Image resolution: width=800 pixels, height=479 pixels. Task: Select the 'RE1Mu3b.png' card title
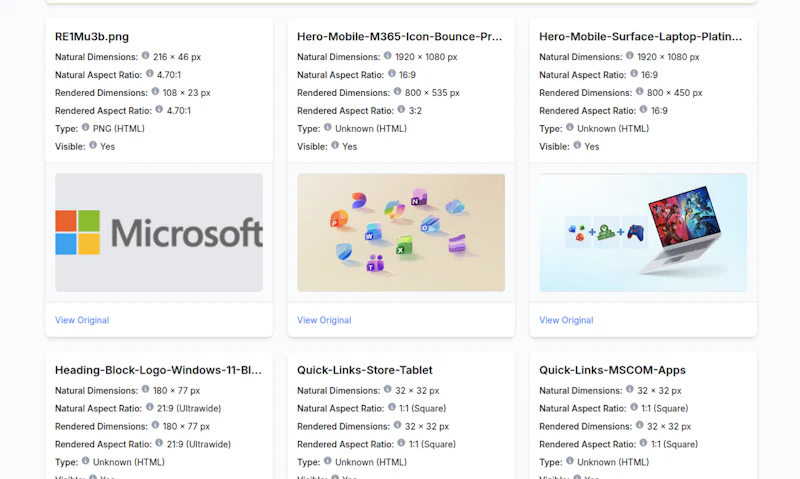click(x=92, y=37)
